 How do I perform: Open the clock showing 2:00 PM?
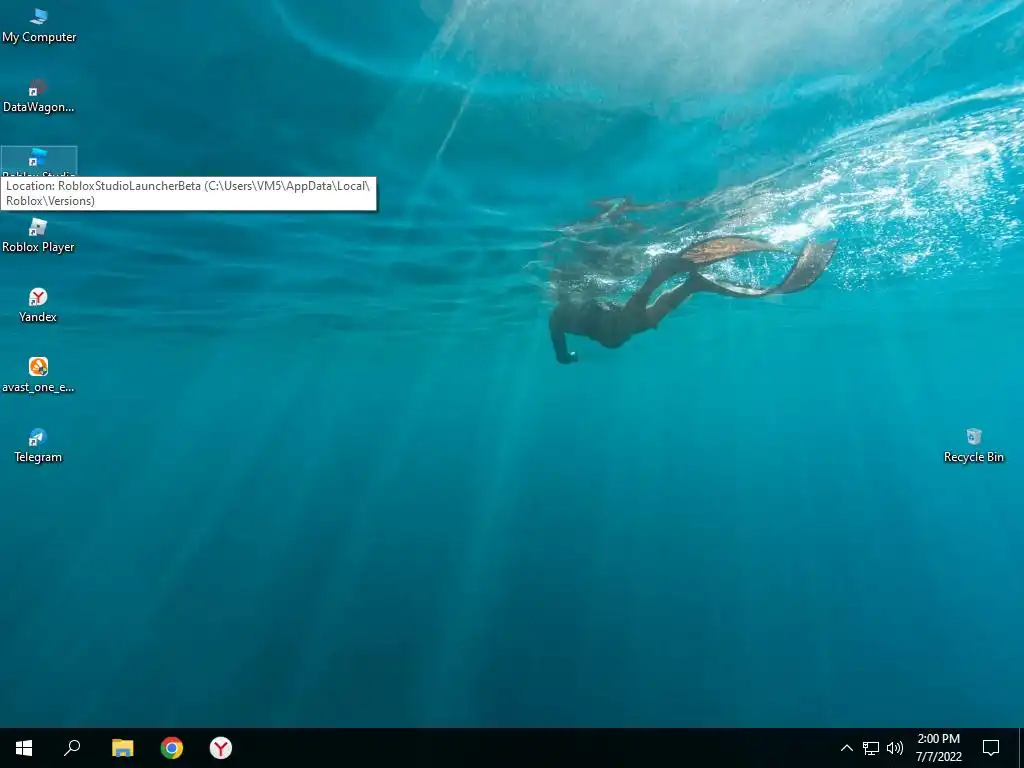[x=938, y=748]
